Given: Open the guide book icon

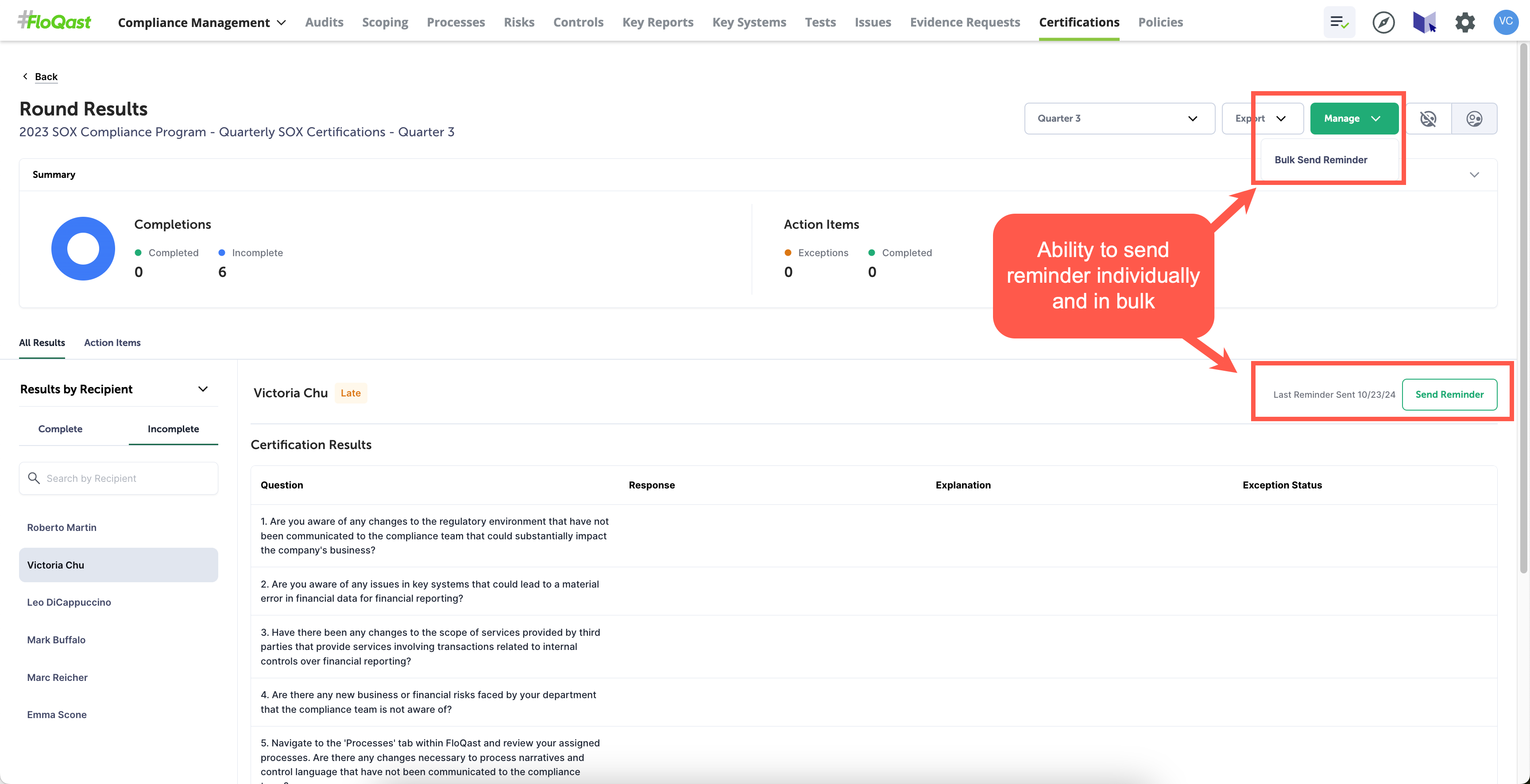Looking at the screenshot, I should 1424,22.
